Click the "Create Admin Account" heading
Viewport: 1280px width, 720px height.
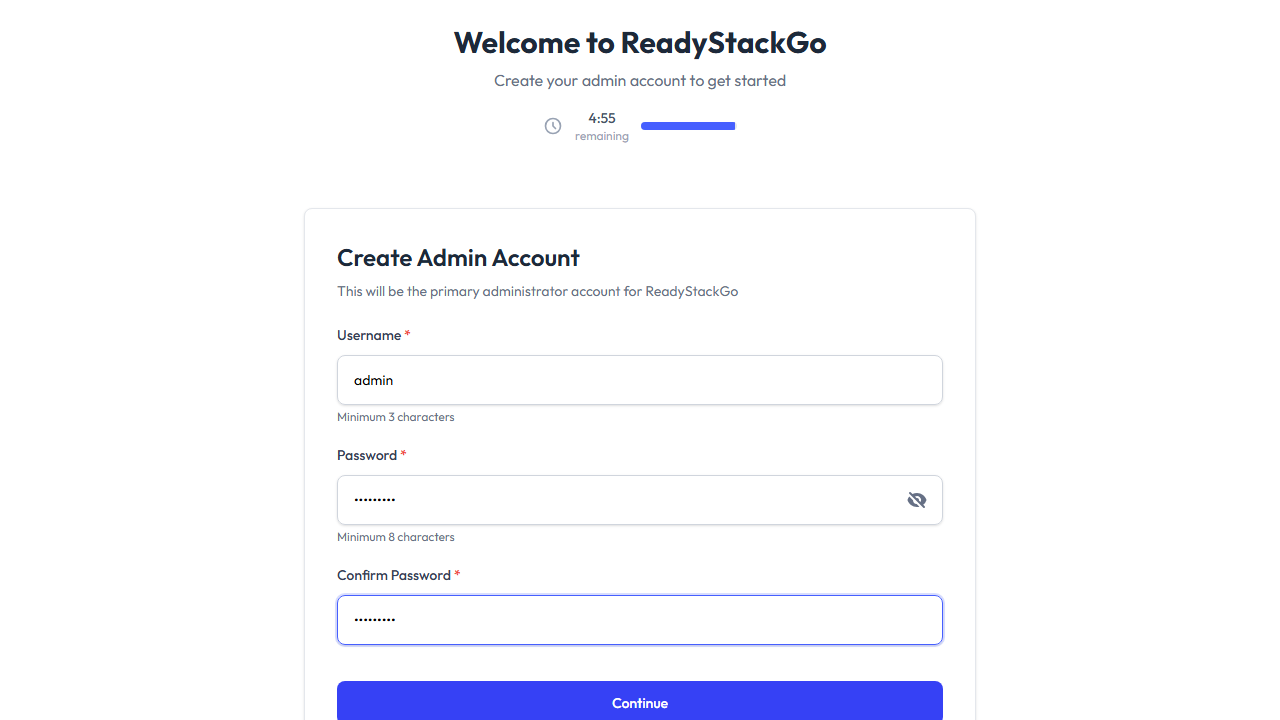point(458,258)
